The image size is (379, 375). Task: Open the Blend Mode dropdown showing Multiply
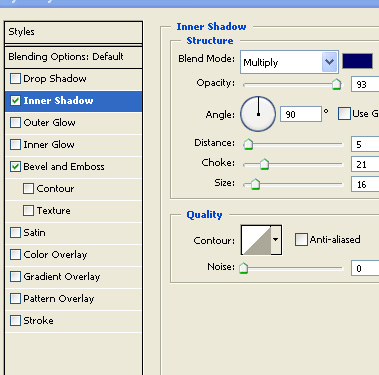289,62
